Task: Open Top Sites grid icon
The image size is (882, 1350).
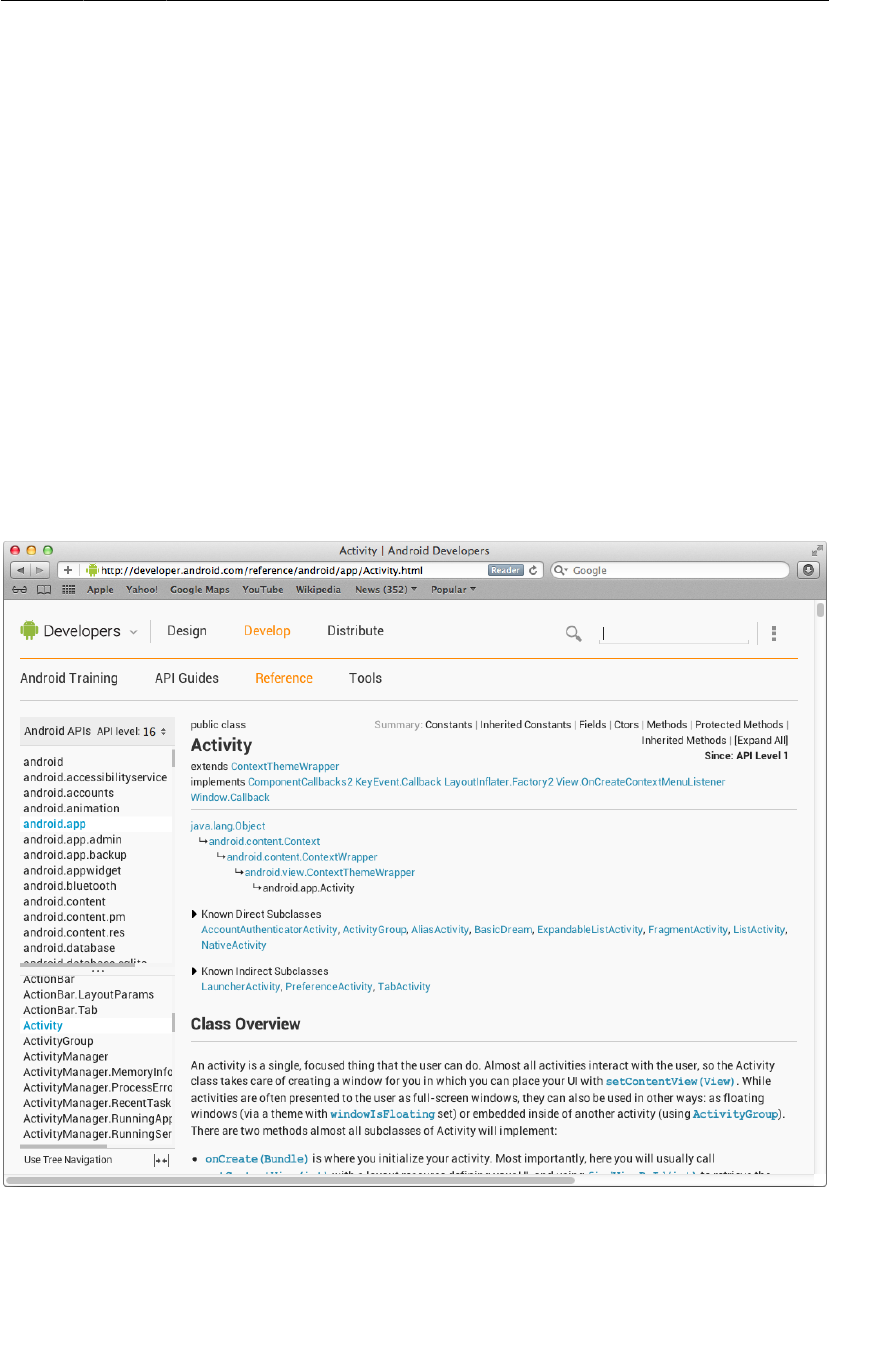Action: pyautogui.click(x=69, y=590)
